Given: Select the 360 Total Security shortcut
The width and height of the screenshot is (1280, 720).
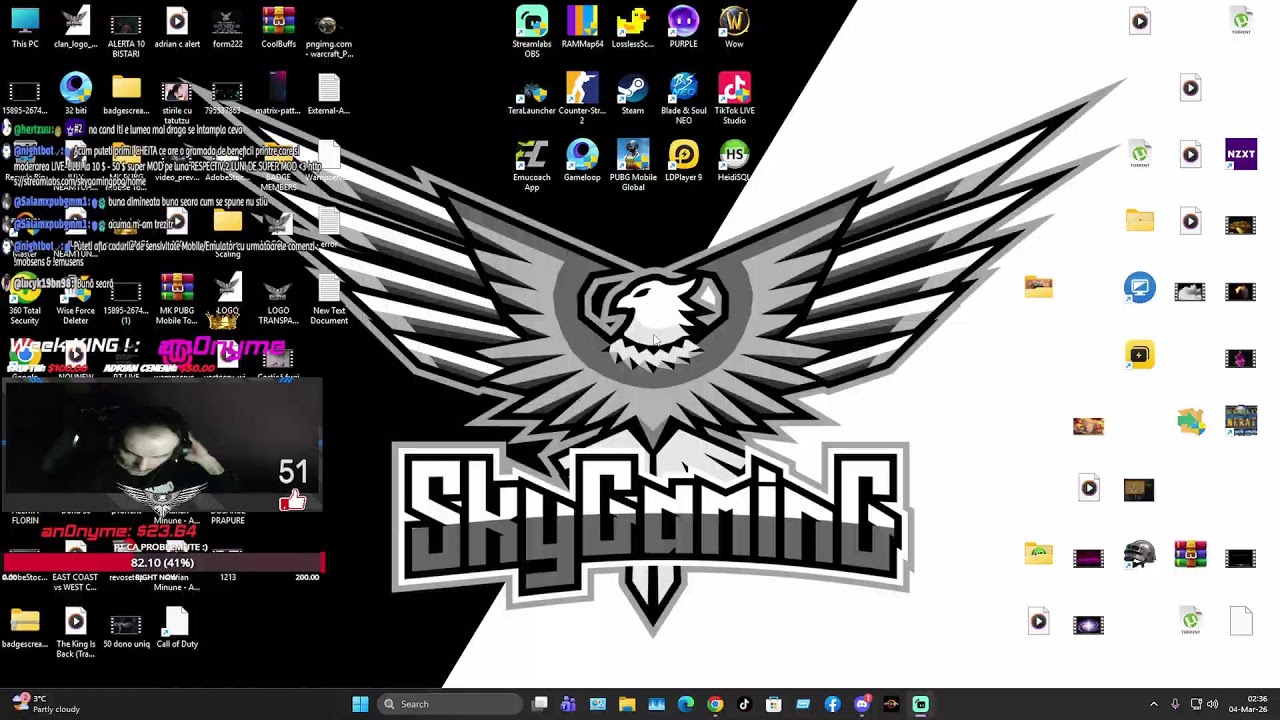Looking at the screenshot, I should coord(25,299).
